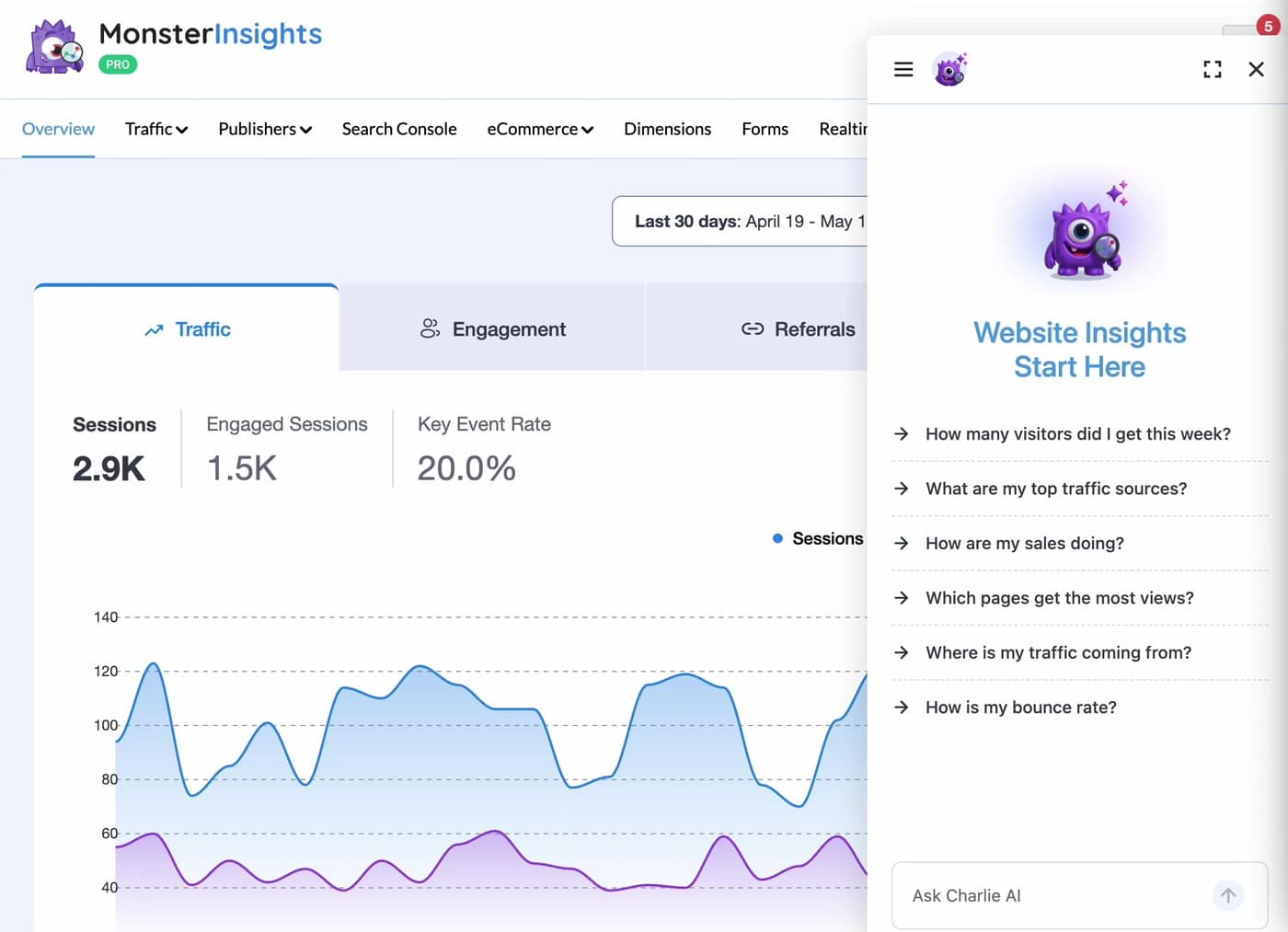Viewport: 1288px width, 932px height.
Task: Click arrow beside 'Which pages get most views?'
Action: (902, 598)
